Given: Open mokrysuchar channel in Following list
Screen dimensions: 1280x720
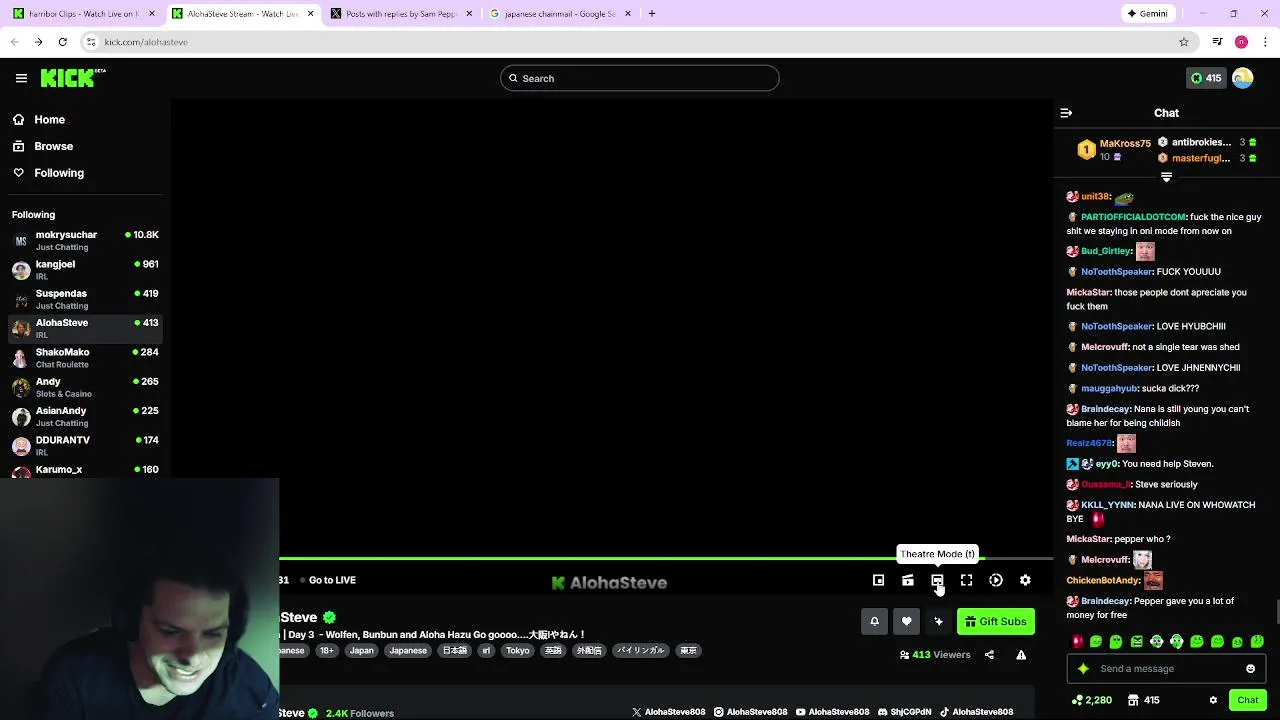Looking at the screenshot, I should pyautogui.click(x=84, y=240).
